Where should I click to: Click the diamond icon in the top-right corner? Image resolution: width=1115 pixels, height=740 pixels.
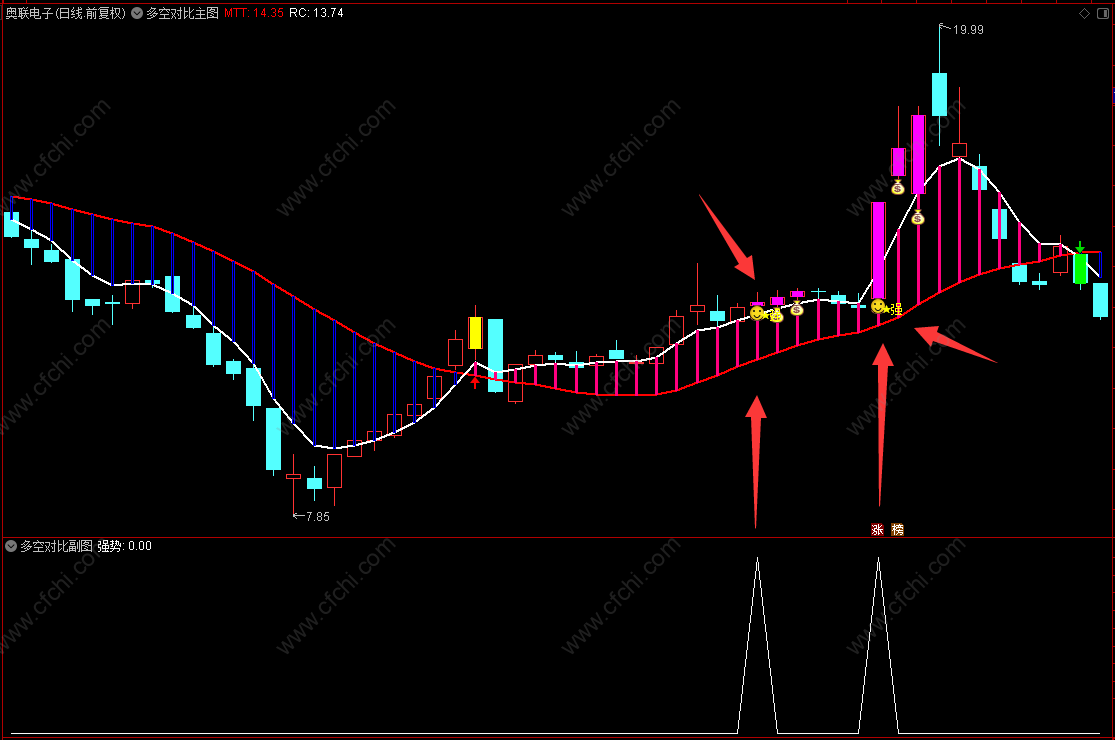point(1084,14)
